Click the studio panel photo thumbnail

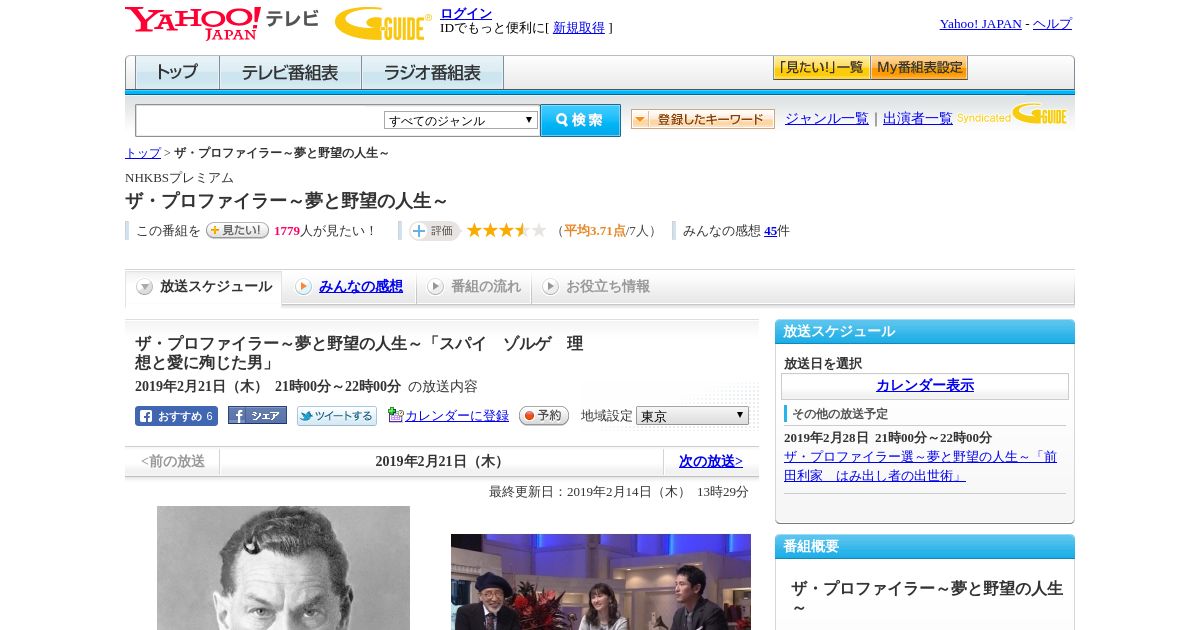tap(601, 582)
